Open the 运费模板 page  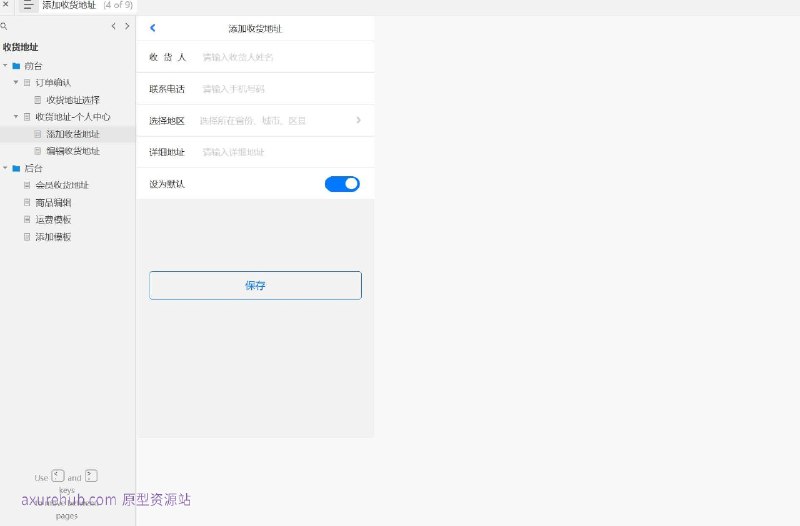[53, 219]
